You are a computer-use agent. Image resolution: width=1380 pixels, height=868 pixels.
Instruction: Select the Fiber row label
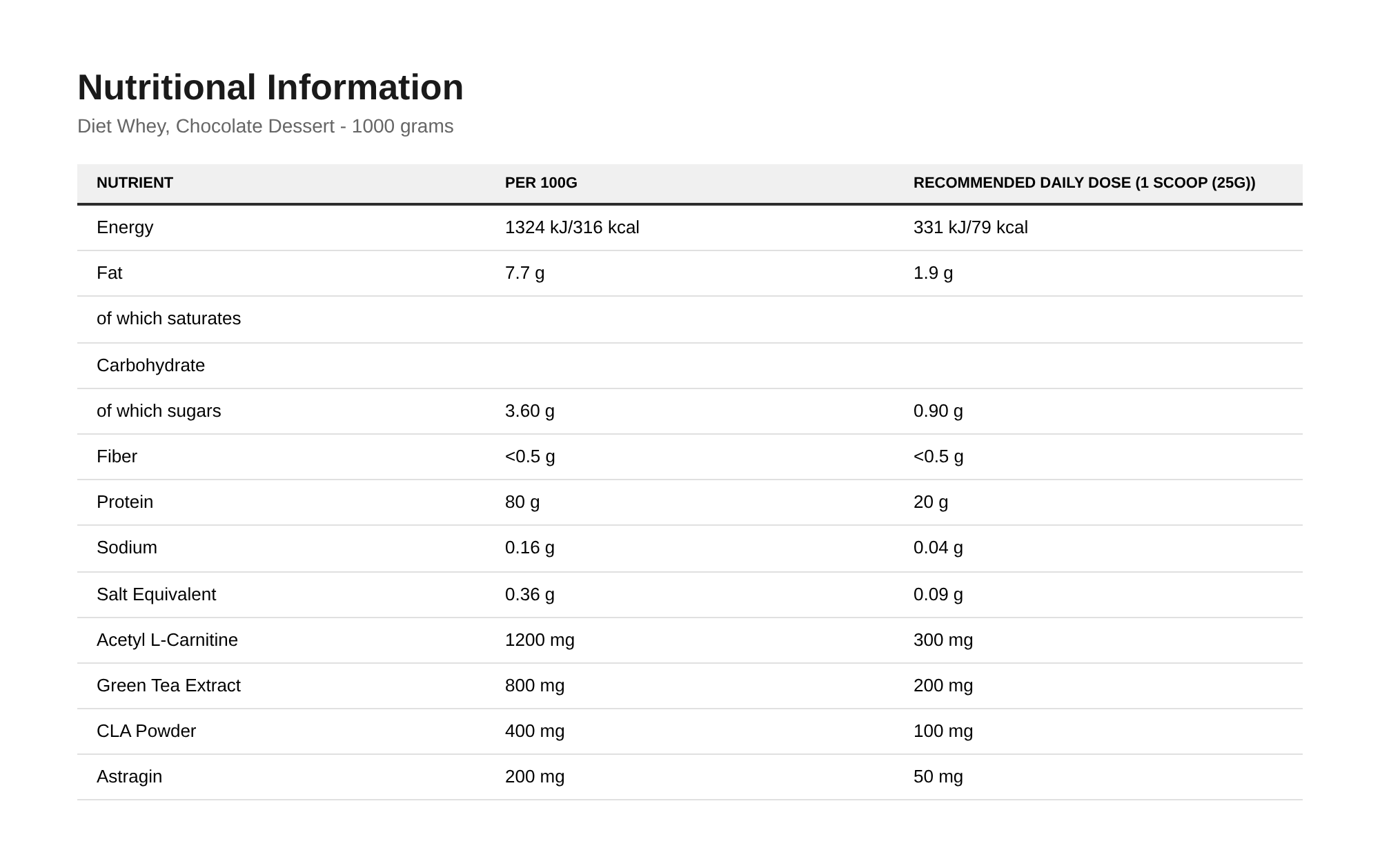coord(117,457)
